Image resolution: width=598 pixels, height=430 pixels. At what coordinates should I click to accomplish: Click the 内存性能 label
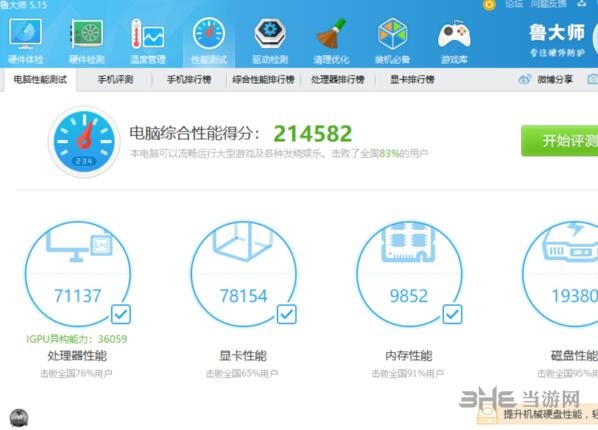[408, 356]
